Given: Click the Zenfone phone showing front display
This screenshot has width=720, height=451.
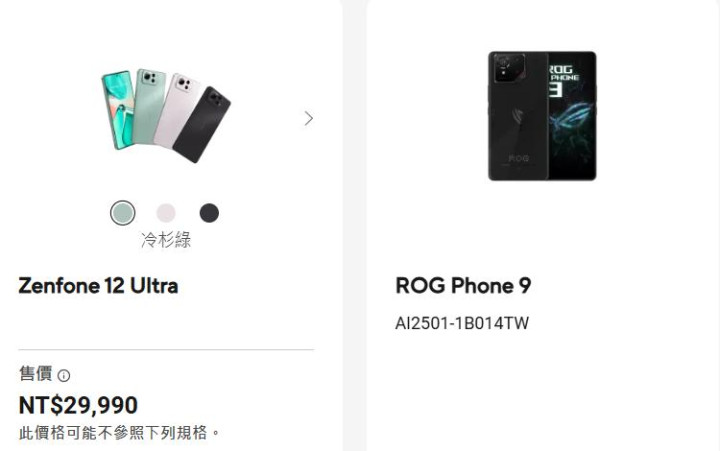Looking at the screenshot, I should pyautogui.click(x=118, y=110).
